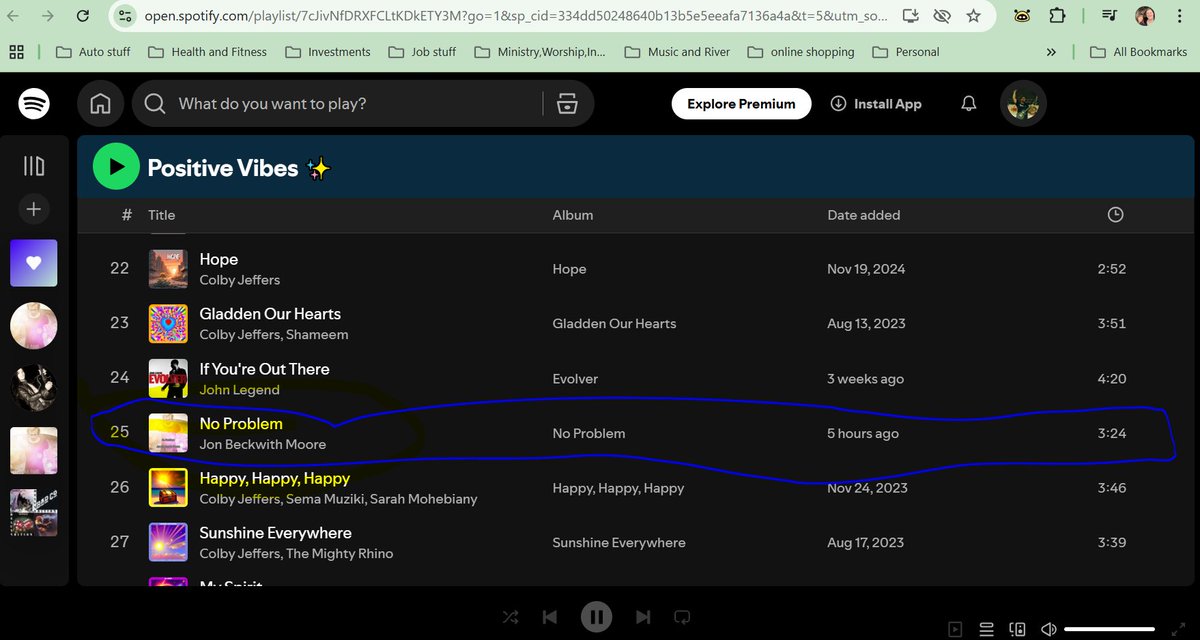
Task: Skip to next track
Action: pyautogui.click(x=643, y=617)
